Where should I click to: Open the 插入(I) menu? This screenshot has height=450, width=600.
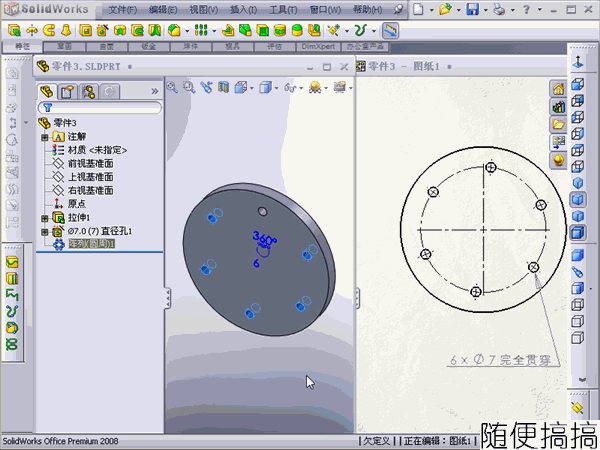coord(243,10)
